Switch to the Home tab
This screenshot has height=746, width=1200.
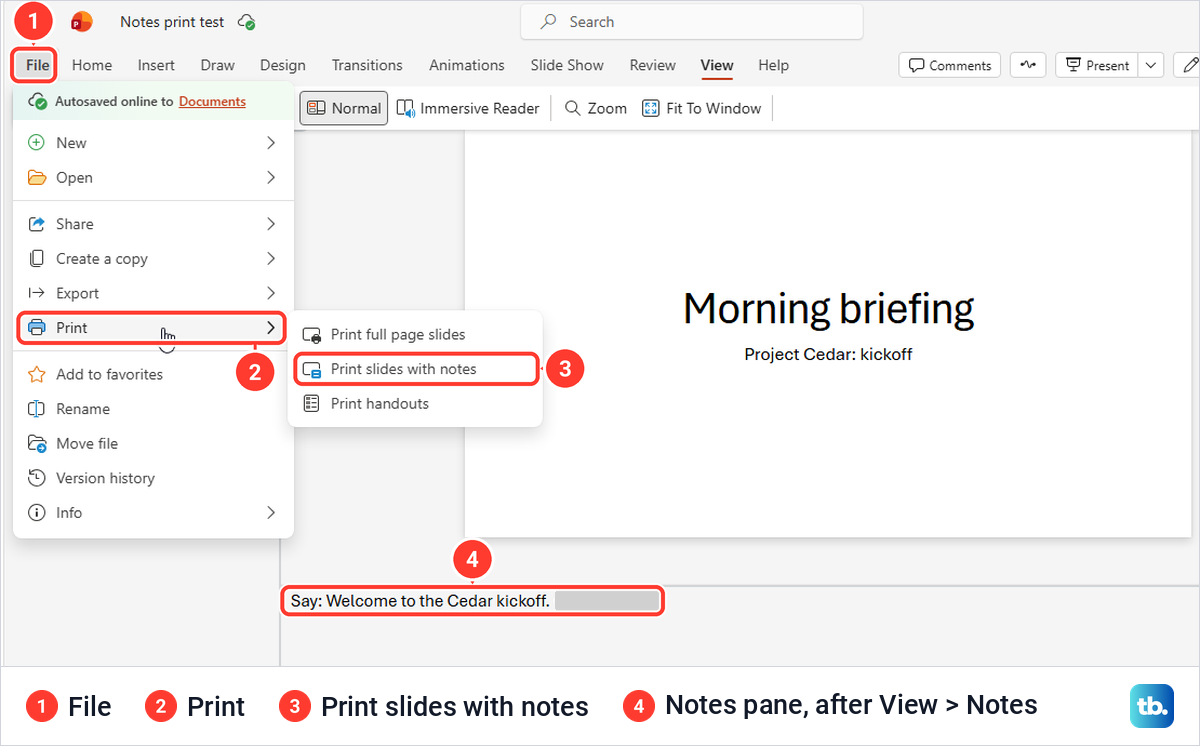click(92, 65)
